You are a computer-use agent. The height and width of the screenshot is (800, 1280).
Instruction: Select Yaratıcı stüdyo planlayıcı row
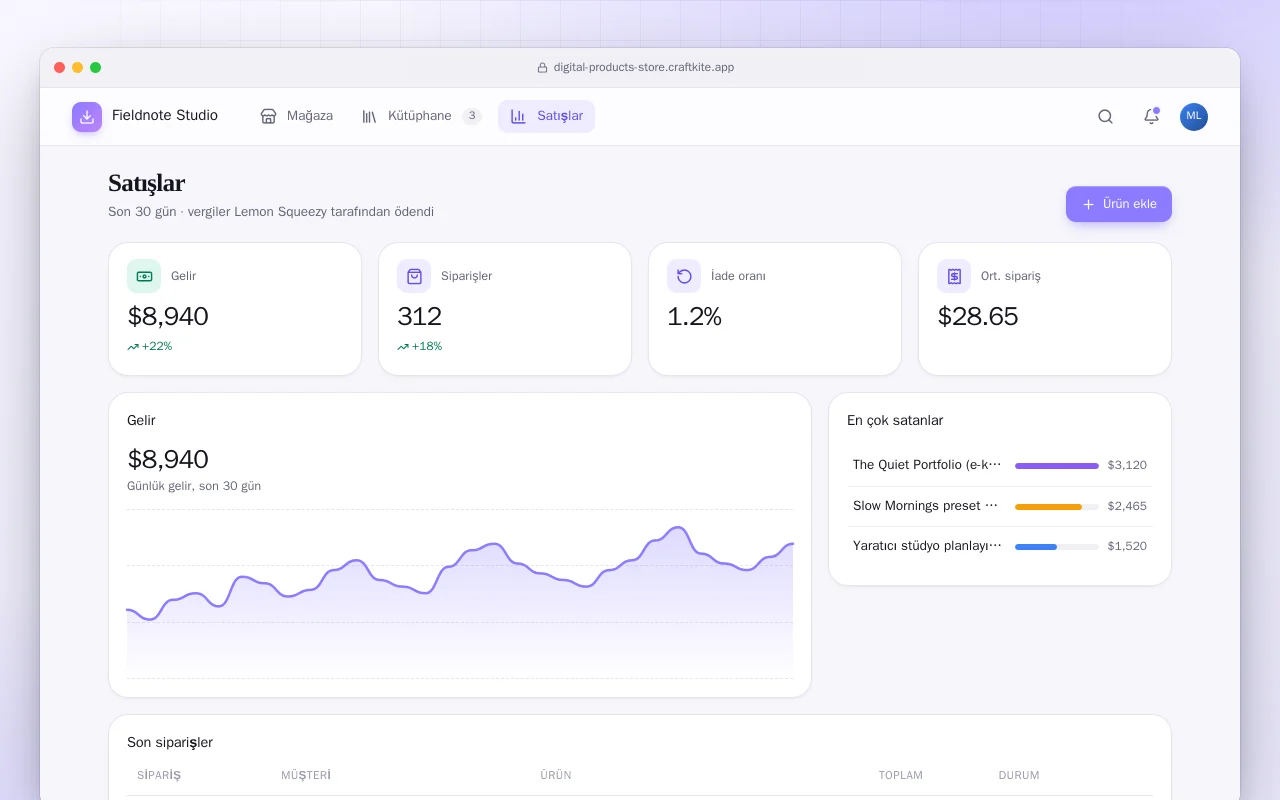1000,547
